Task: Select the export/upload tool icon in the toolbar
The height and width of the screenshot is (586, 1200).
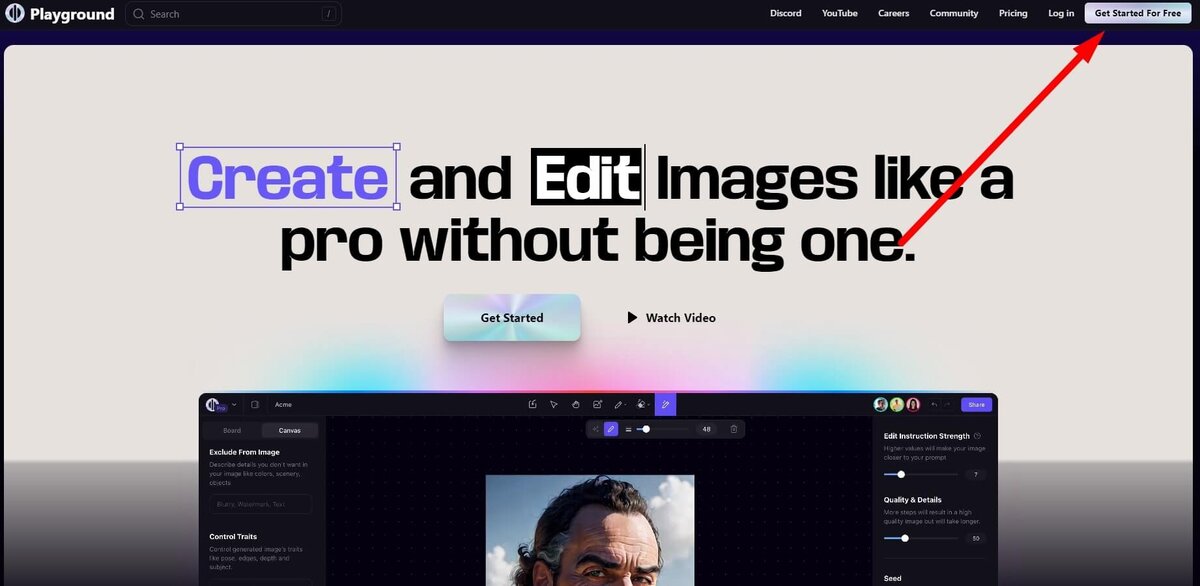Action: coord(532,404)
